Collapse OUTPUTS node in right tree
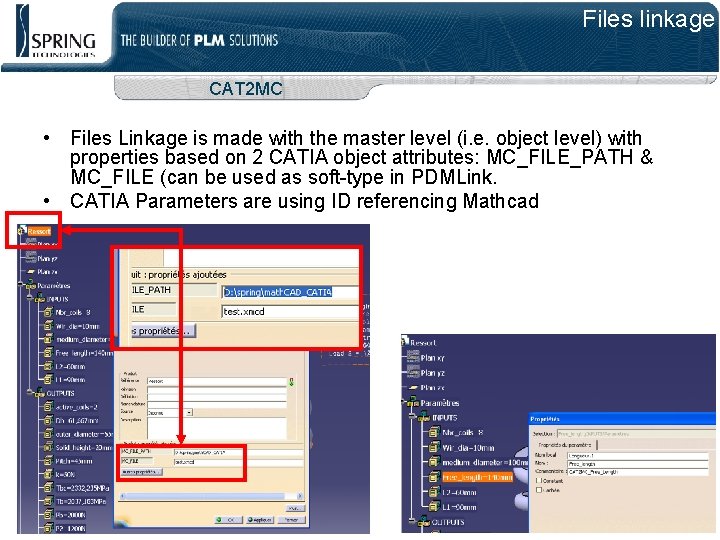720x540 pixels. (x=414, y=521)
